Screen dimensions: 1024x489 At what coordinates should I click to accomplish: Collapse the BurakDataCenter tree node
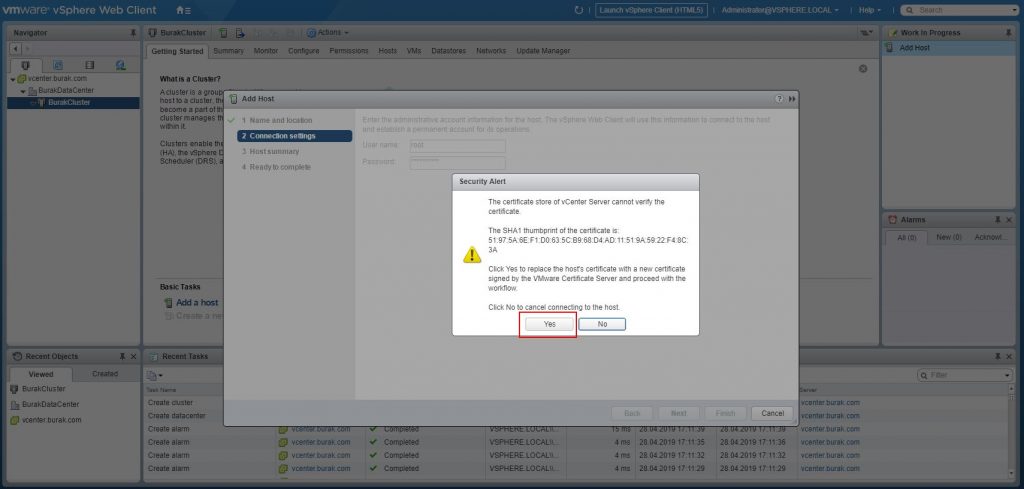click(23, 91)
